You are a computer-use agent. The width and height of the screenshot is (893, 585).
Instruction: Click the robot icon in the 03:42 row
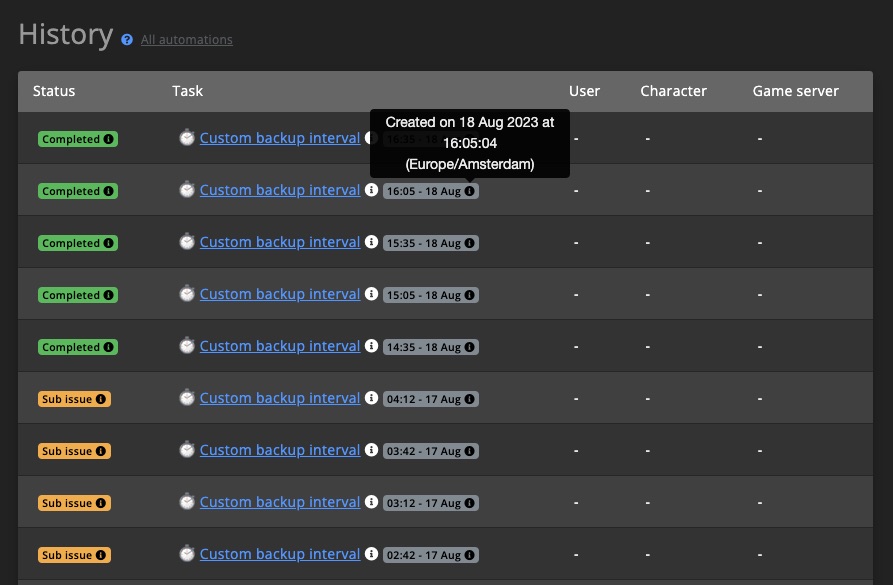tap(187, 450)
